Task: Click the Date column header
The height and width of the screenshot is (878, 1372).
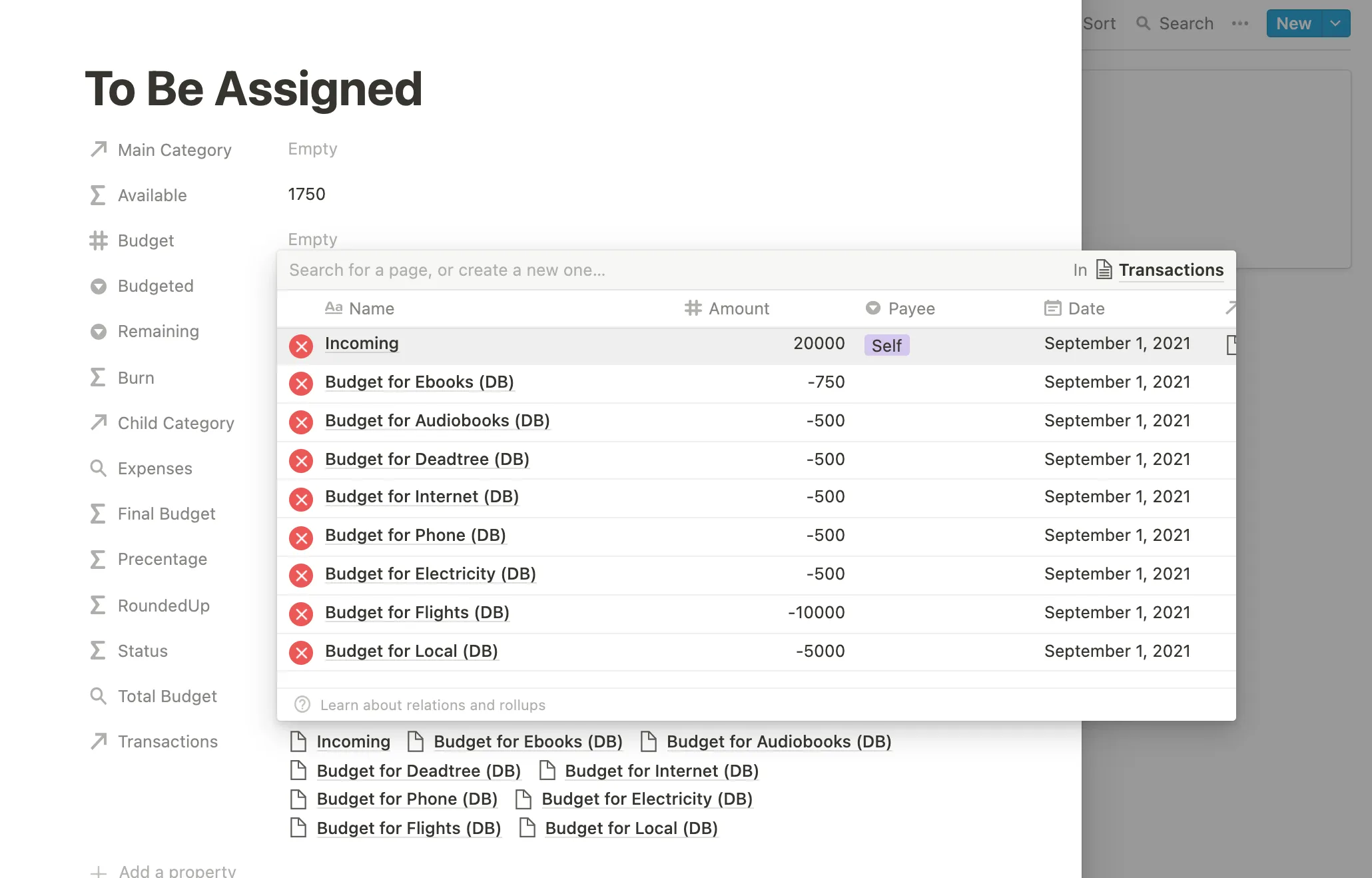Action: 1074,308
